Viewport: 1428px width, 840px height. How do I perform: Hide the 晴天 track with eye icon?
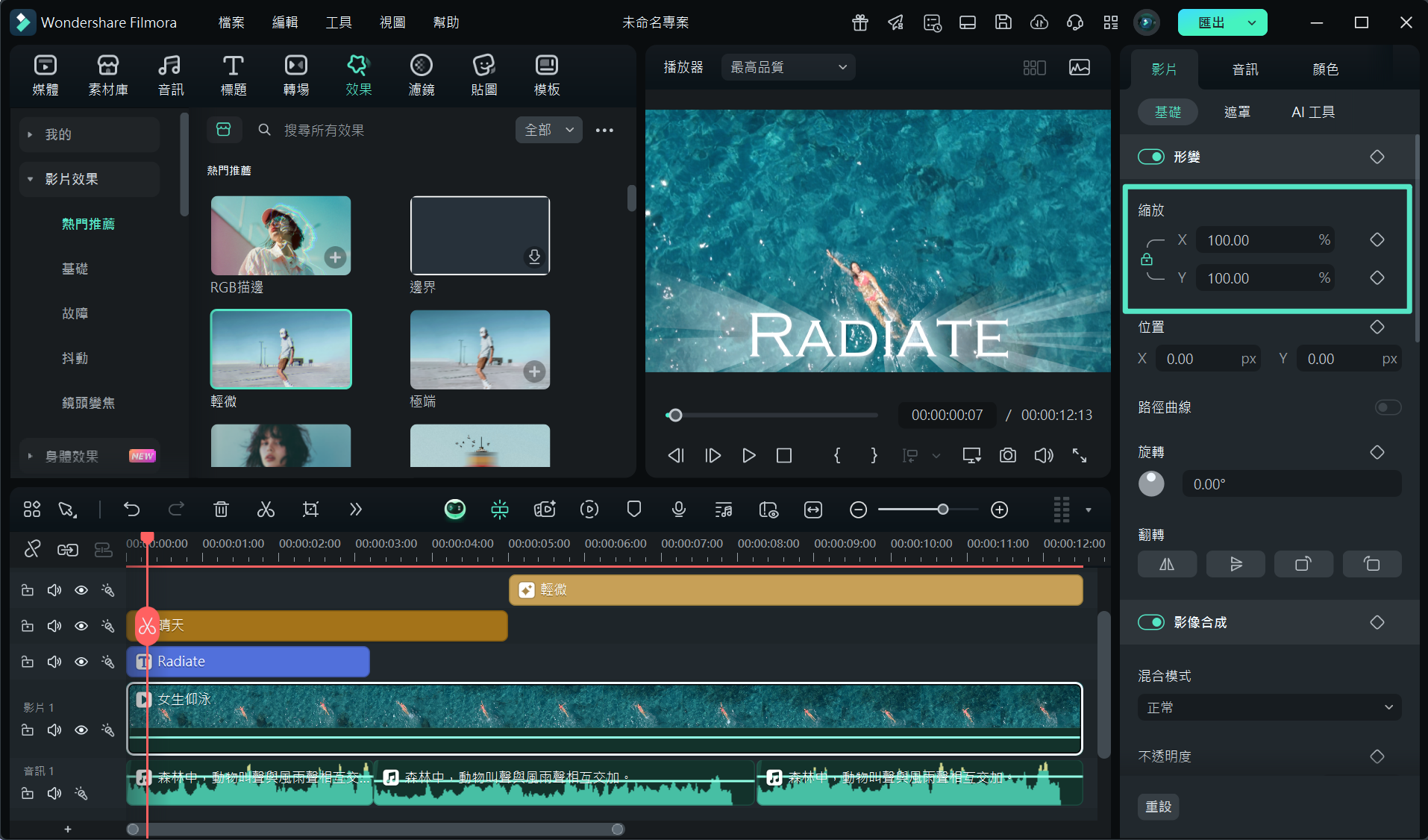(x=81, y=626)
